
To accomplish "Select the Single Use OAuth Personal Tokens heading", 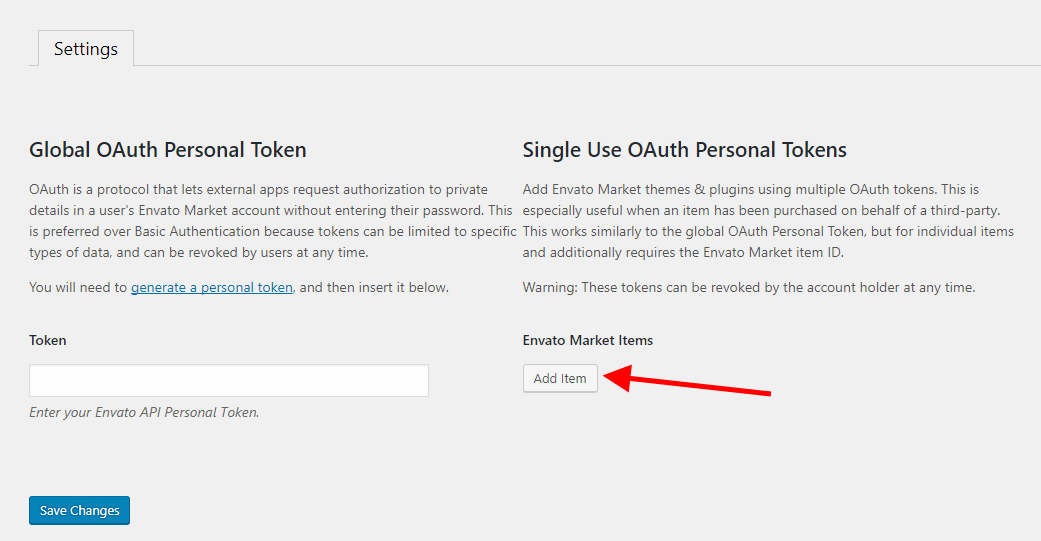I will pos(684,150).
